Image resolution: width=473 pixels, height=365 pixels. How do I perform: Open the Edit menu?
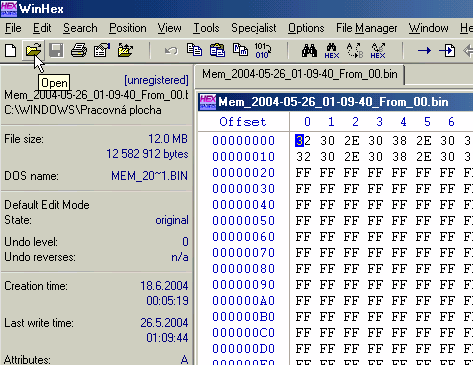click(x=42, y=28)
